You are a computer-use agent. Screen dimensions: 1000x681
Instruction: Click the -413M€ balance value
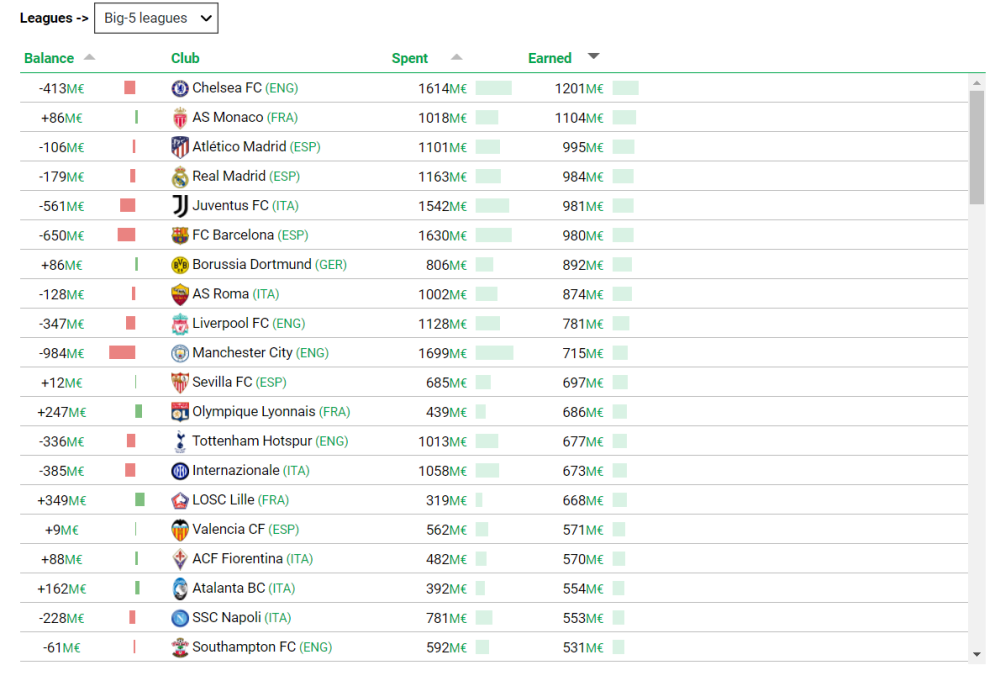coord(61,89)
